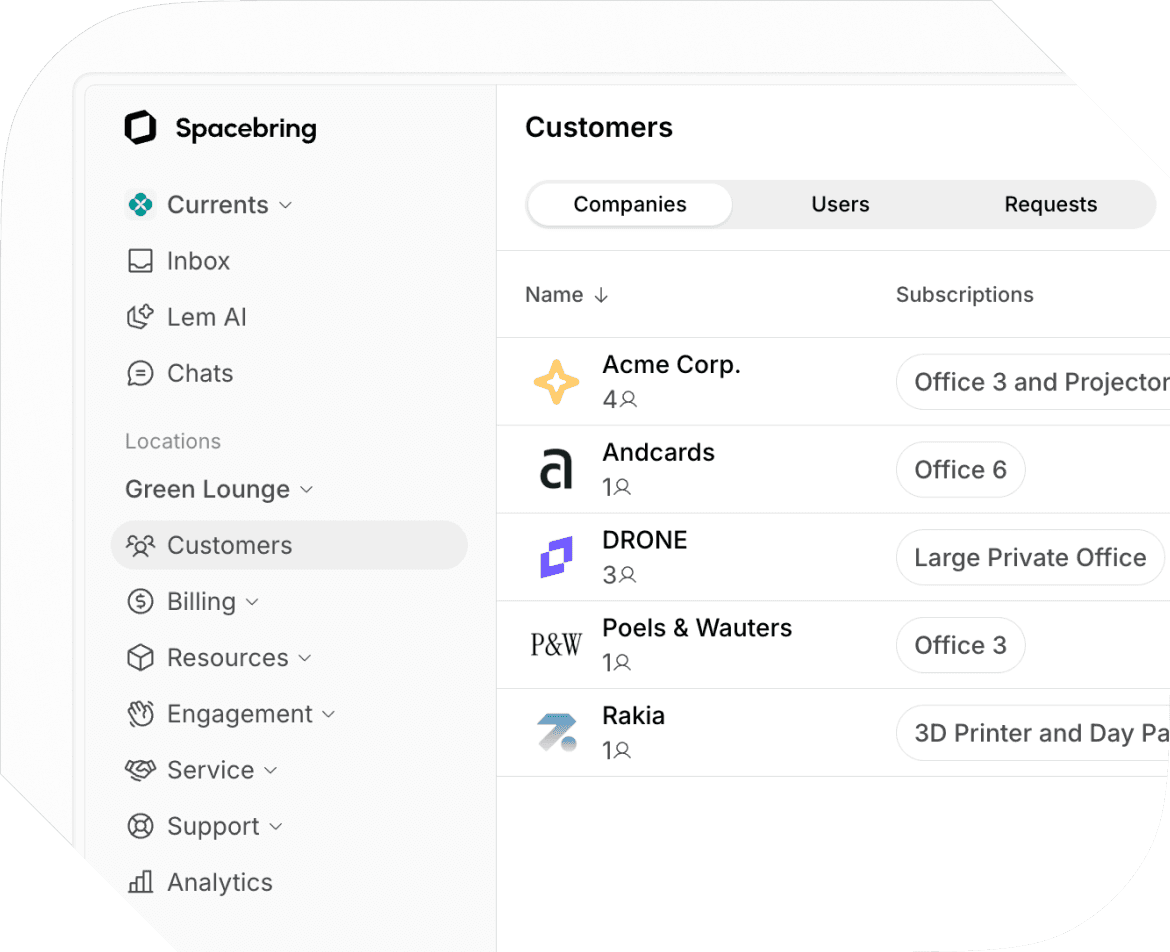Image resolution: width=1170 pixels, height=952 pixels.
Task: Click the Subscriptions column header
Action: click(965, 295)
